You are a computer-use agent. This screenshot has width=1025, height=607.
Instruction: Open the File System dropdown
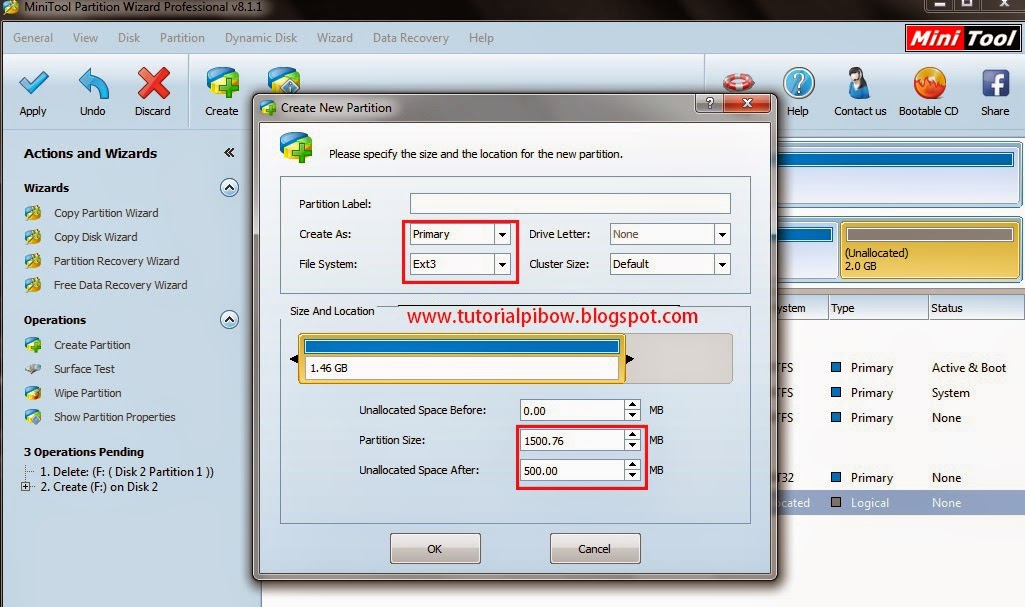[x=502, y=265]
